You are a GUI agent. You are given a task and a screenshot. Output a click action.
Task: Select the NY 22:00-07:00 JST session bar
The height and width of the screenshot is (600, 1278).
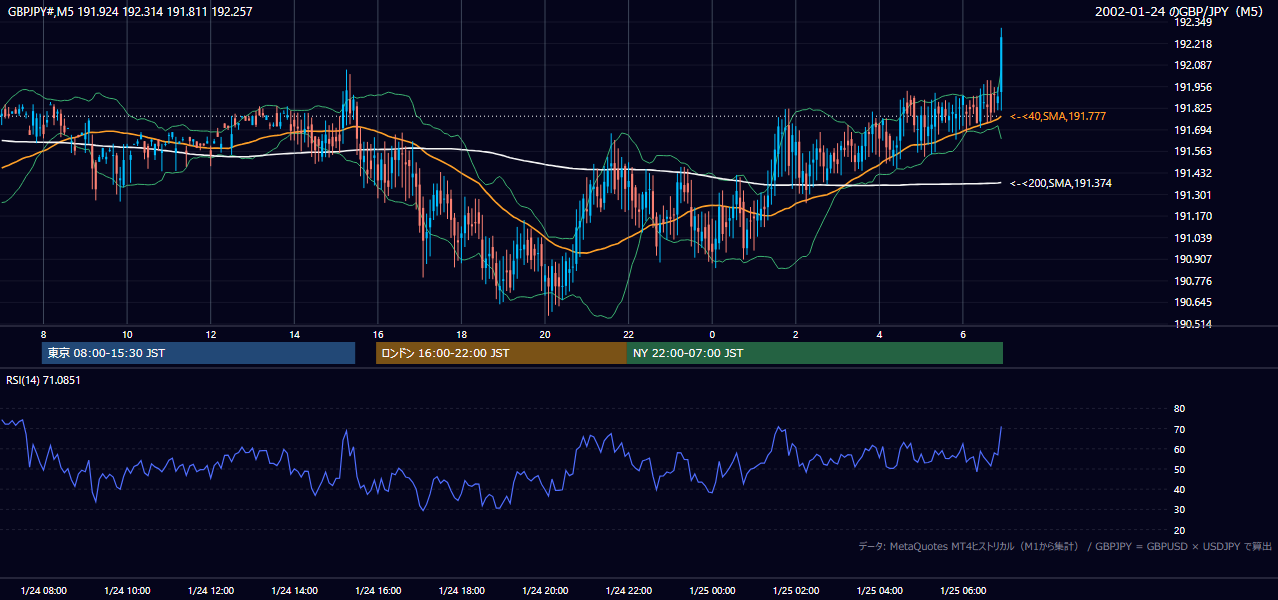click(815, 353)
